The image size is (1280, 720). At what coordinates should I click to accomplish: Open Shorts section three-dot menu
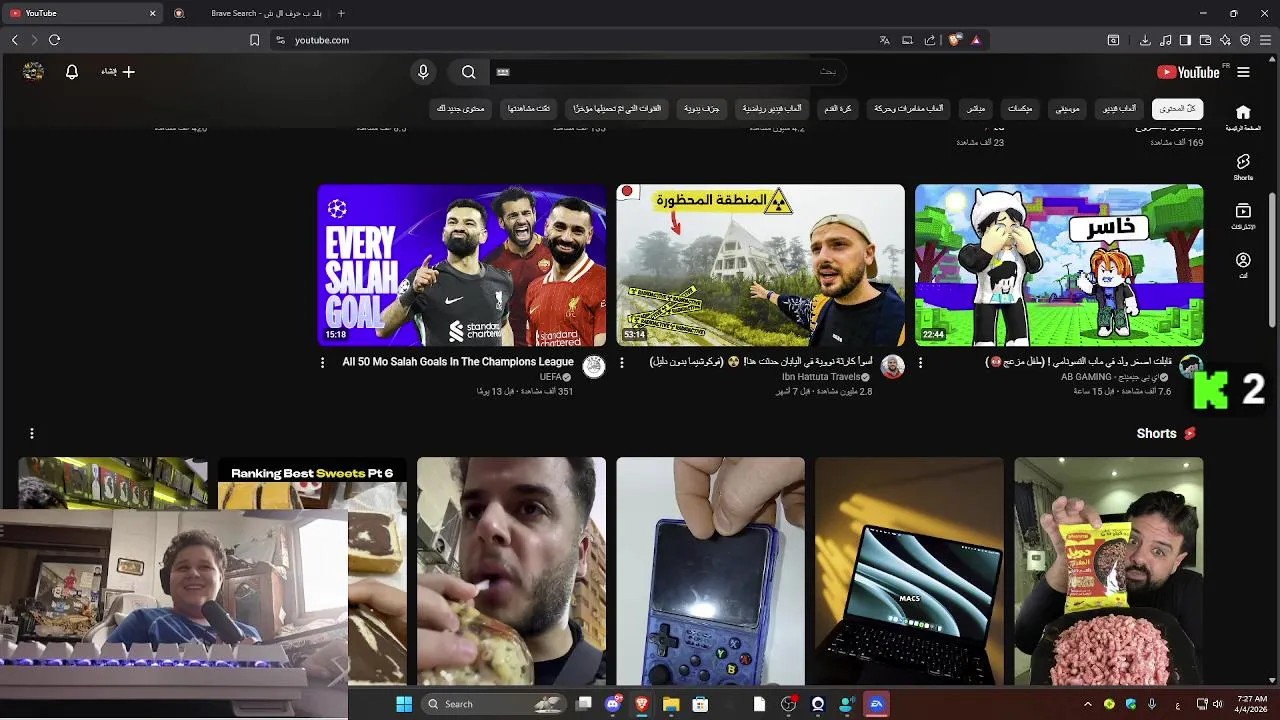pyautogui.click(x=32, y=434)
